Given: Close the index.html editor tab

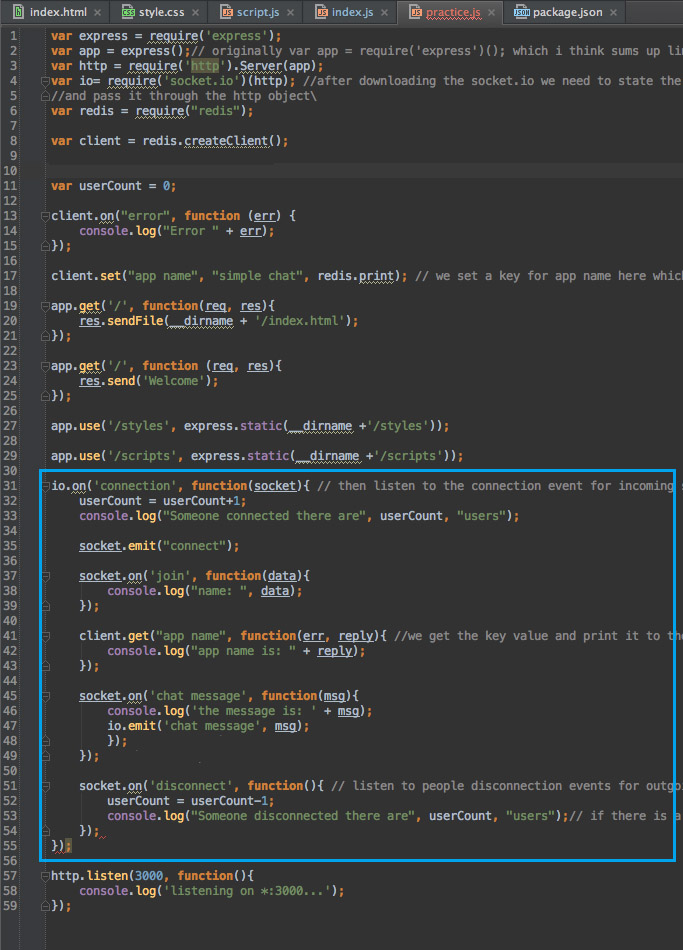Looking at the screenshot, I should 98,12.
